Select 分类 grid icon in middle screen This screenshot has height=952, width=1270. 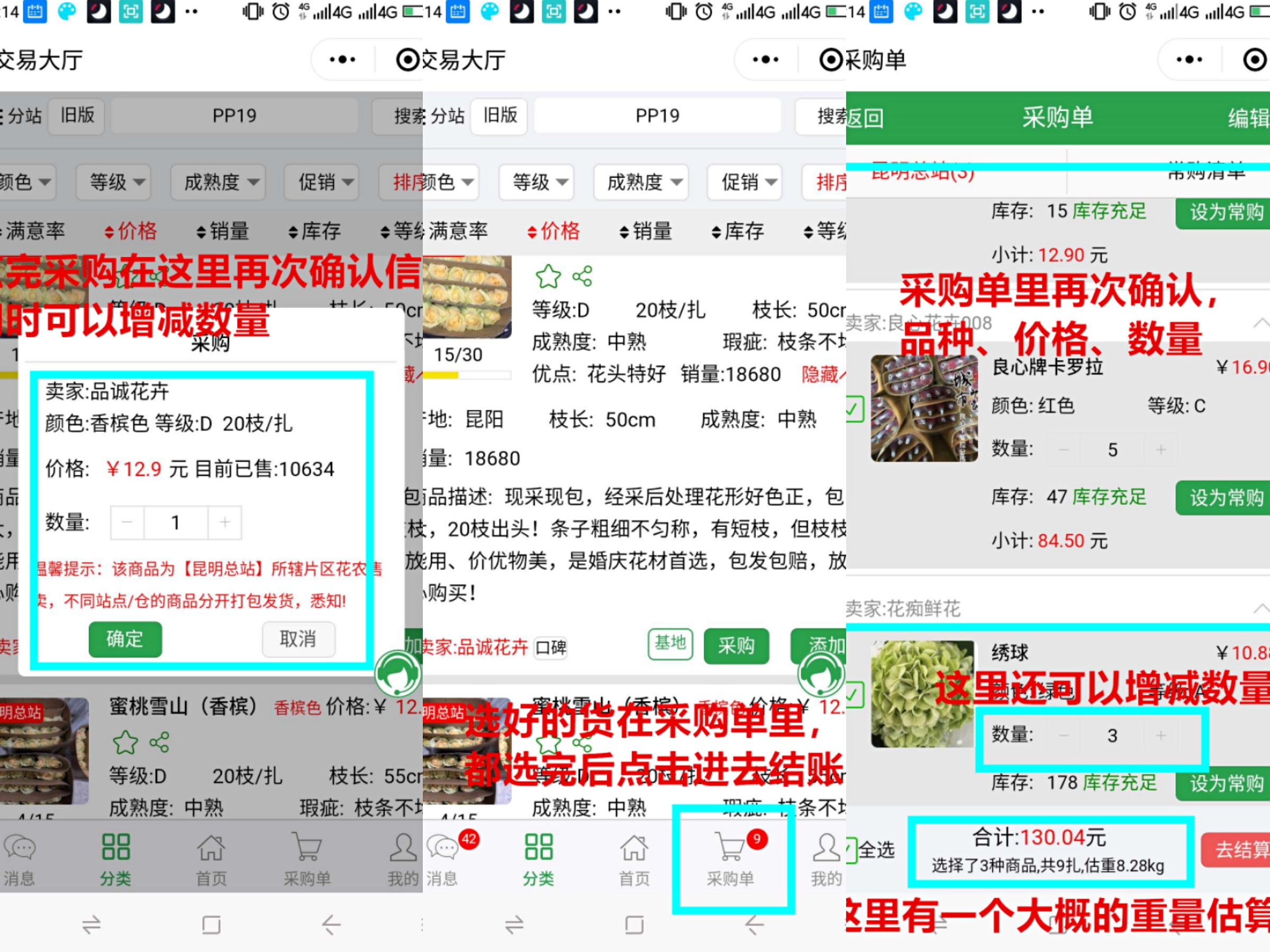pyautogui.click(x=539, y=846)
